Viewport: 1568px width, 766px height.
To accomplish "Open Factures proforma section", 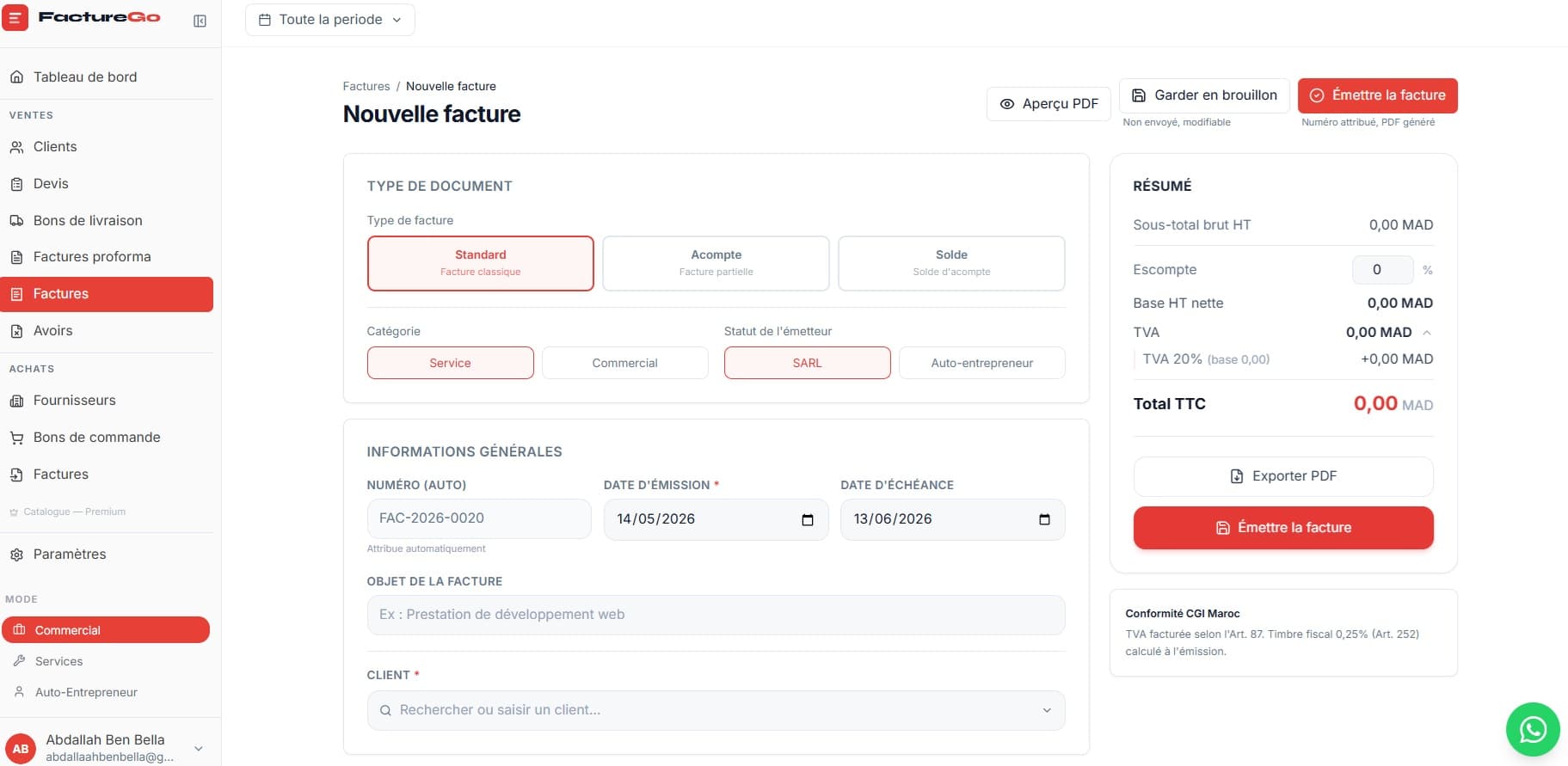I will coord(107,257).
